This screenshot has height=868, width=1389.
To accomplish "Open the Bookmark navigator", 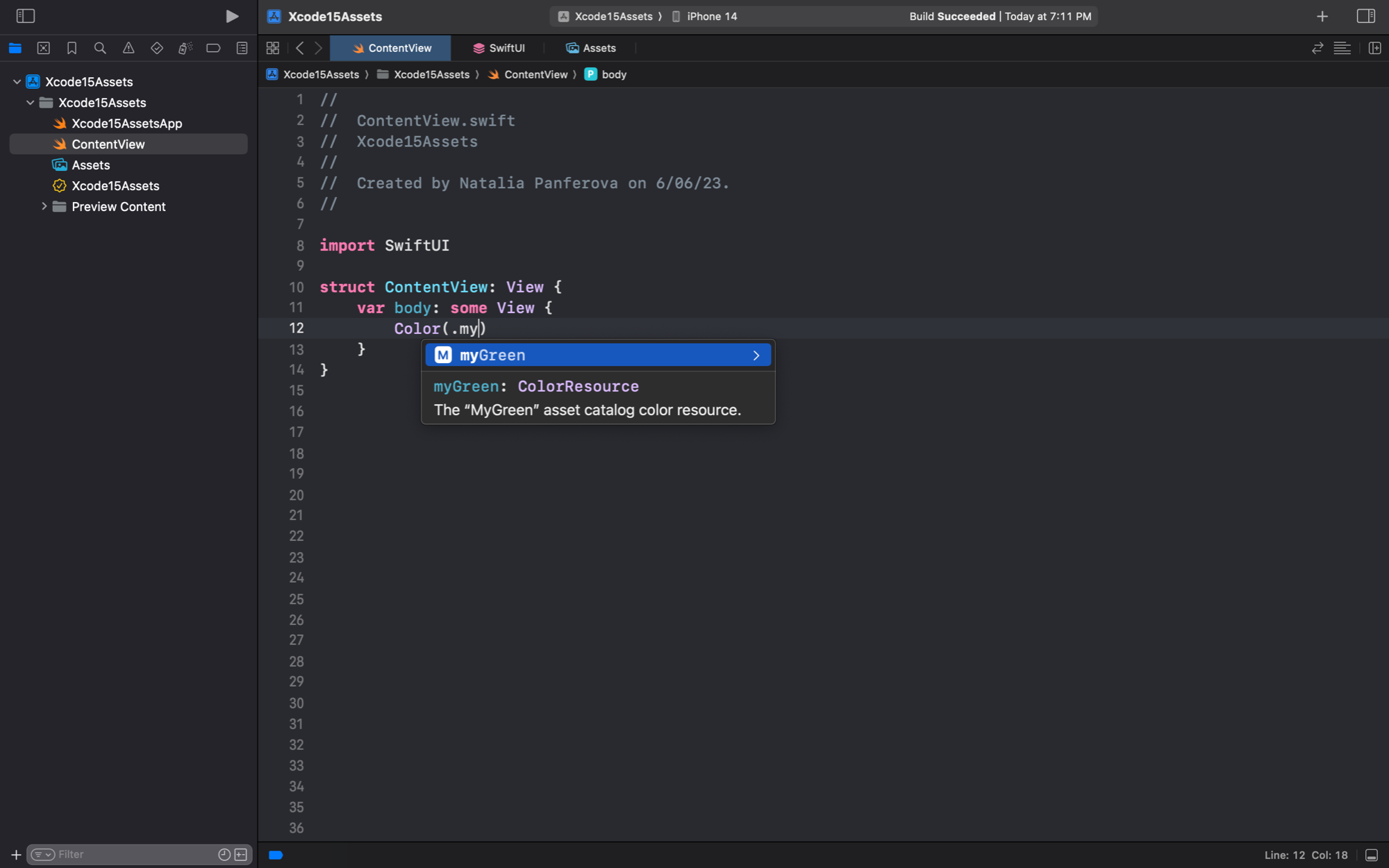I will (72, 48).
